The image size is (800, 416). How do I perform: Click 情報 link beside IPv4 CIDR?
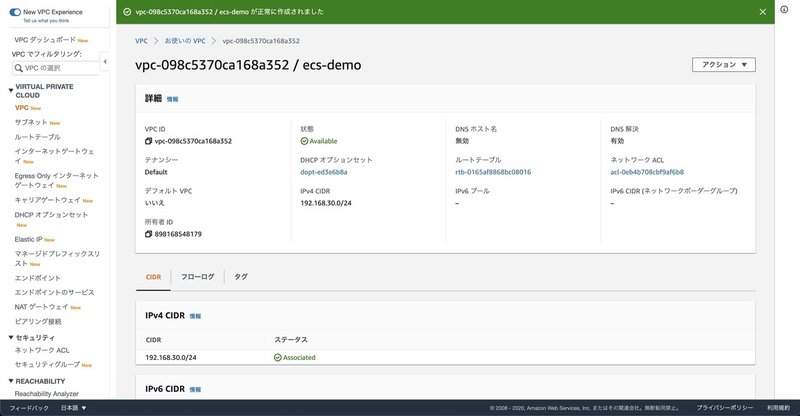[195, 316]
